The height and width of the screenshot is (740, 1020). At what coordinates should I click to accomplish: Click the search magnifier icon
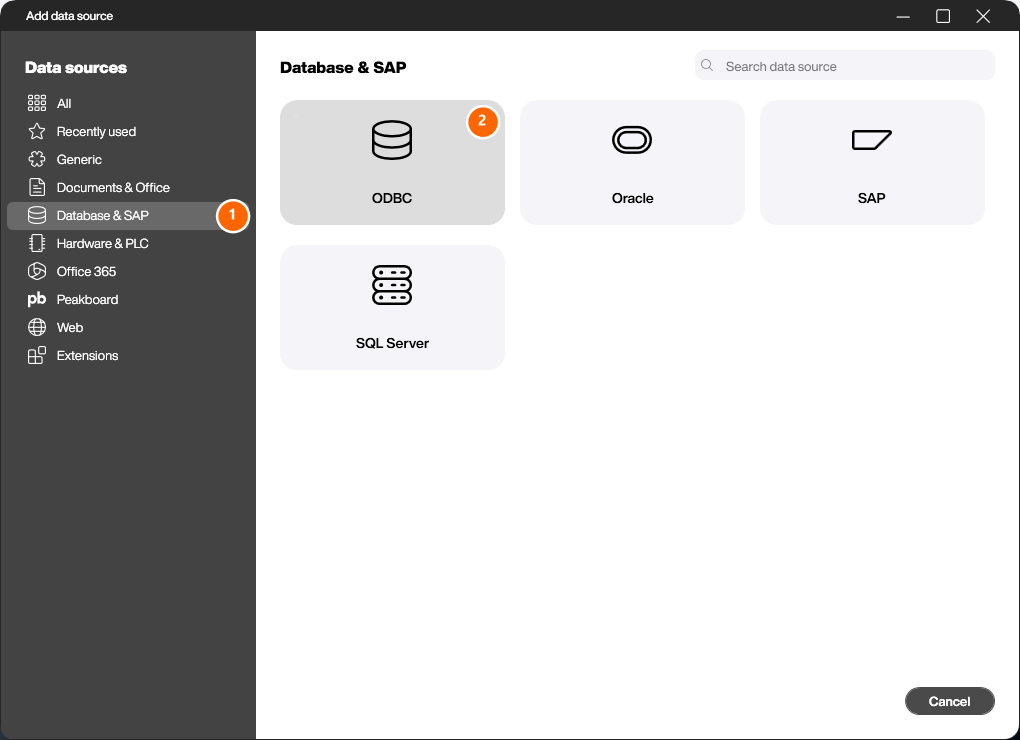coord(707,66)
